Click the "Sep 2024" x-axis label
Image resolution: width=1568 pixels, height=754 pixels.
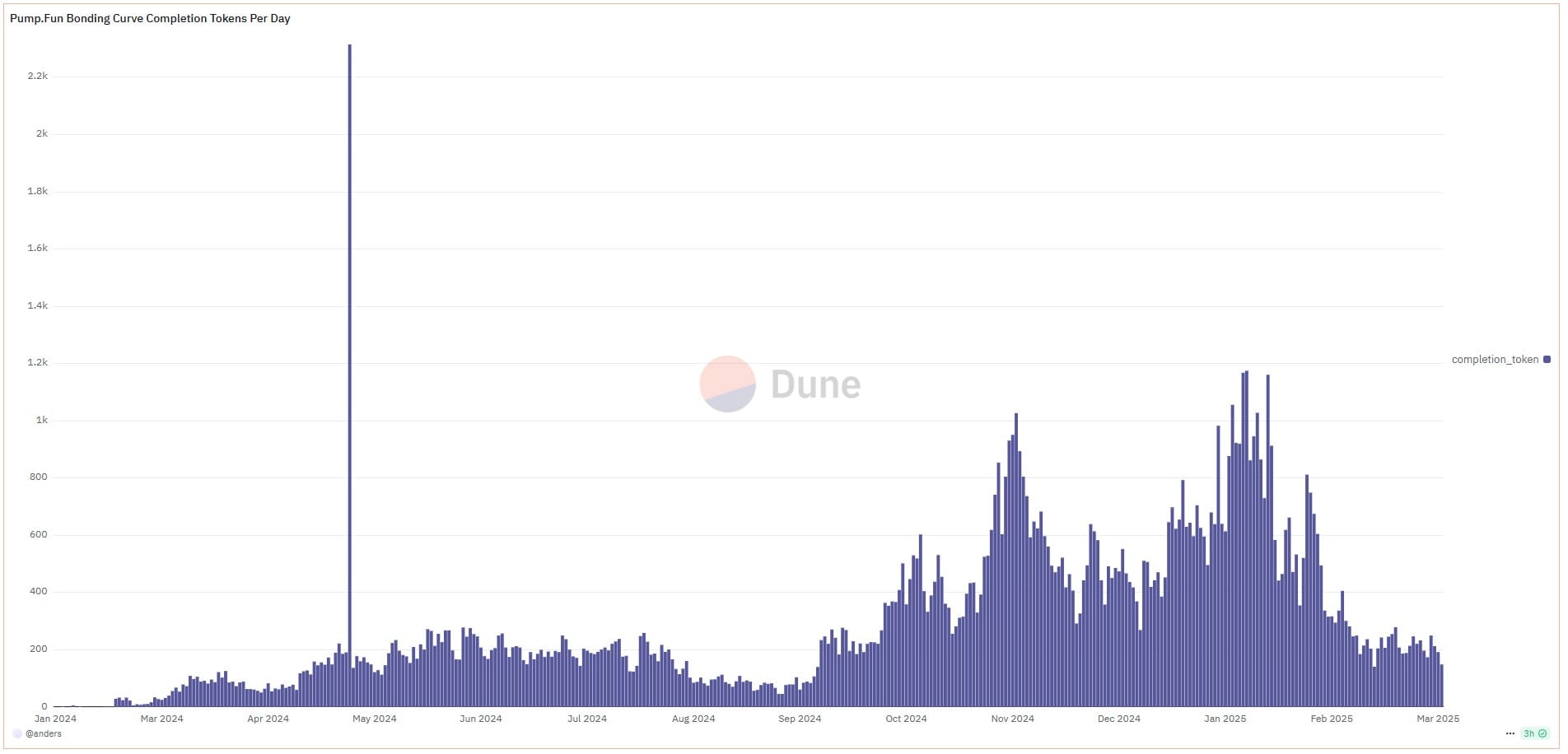pyautogui.click(x=800, y=719)
